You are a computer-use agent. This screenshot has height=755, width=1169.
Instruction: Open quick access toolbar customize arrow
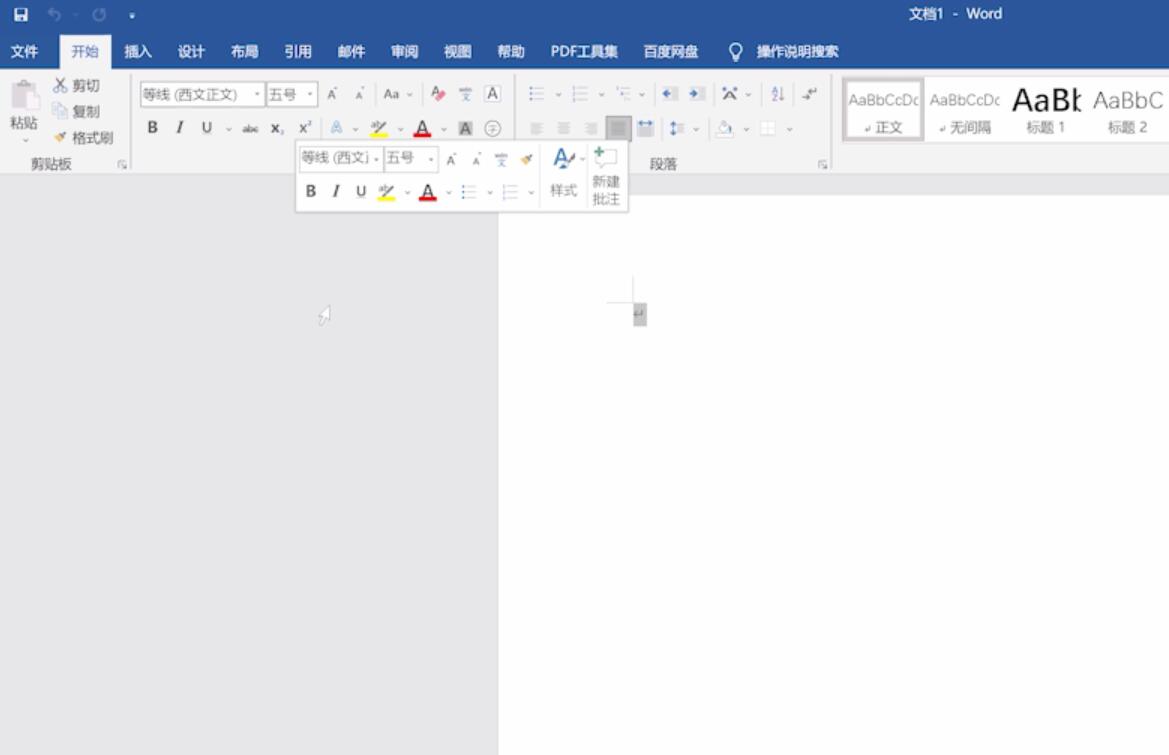(x=132, y=15)
